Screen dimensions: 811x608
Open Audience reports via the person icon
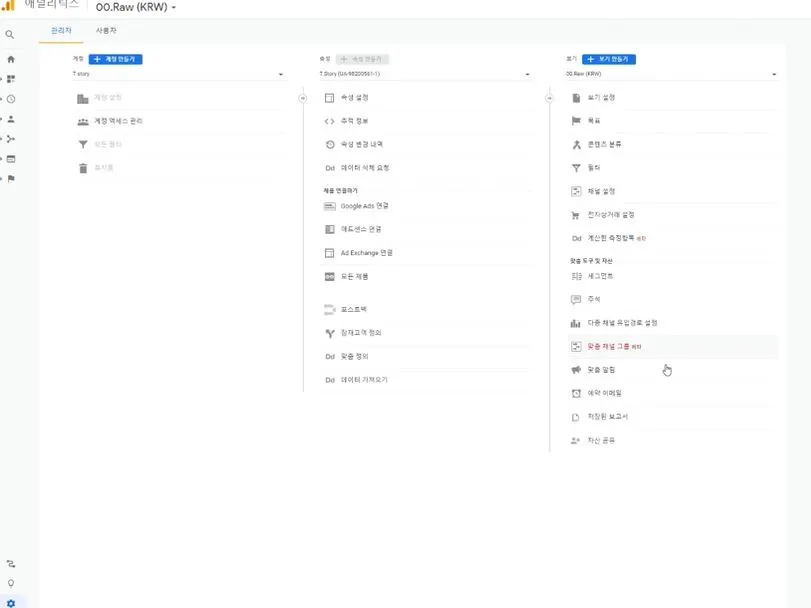point(11,119)
